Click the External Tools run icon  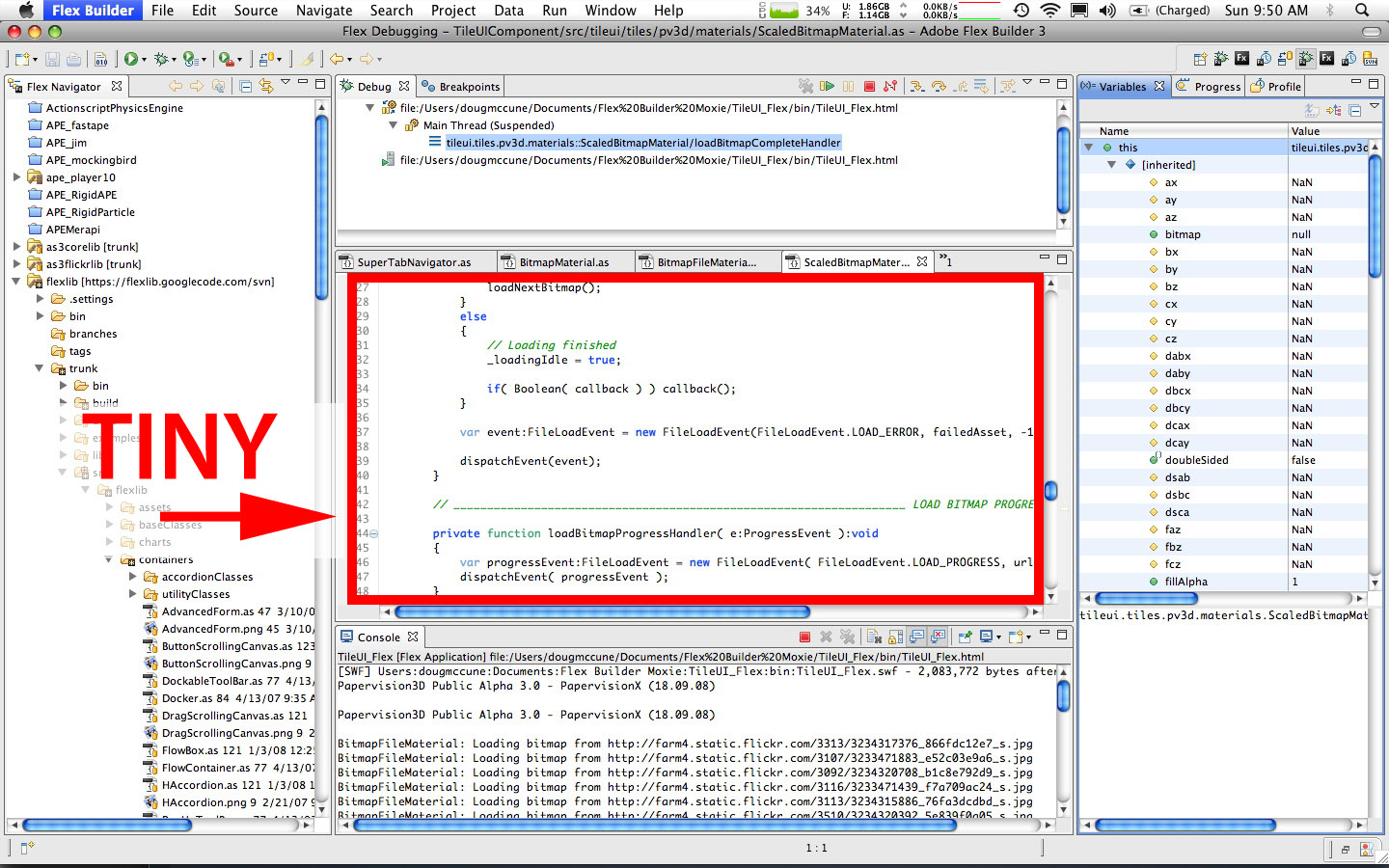tap(225, 59)
